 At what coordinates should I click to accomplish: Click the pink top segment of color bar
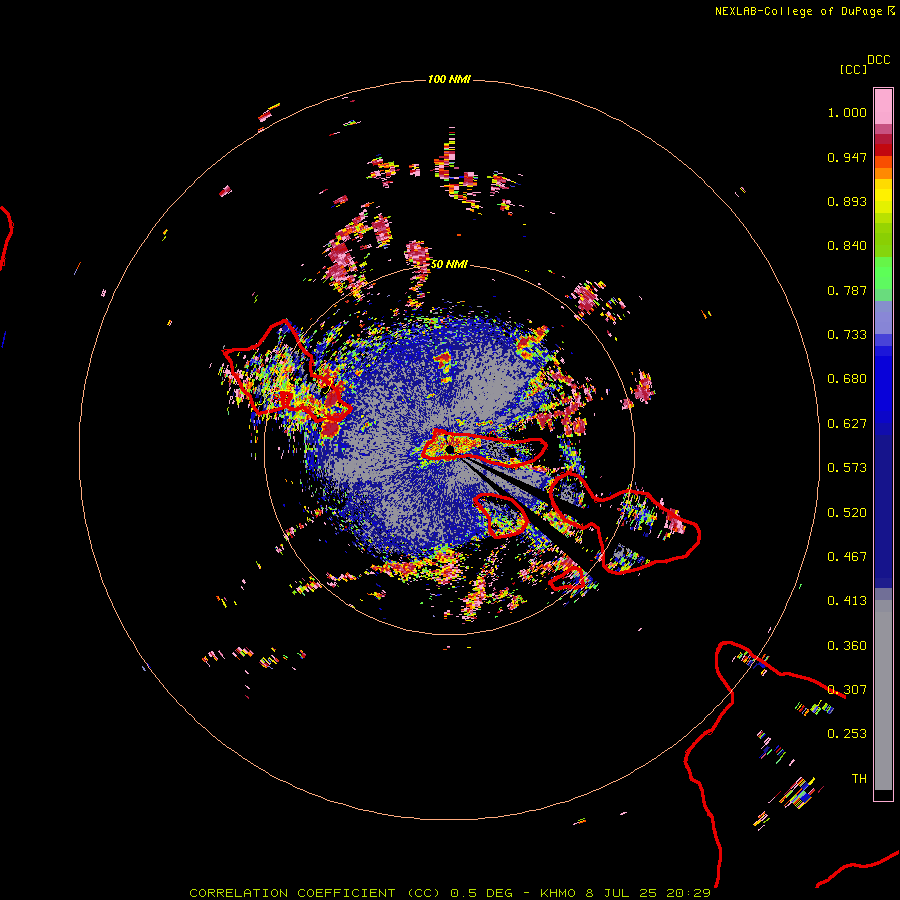883,106
